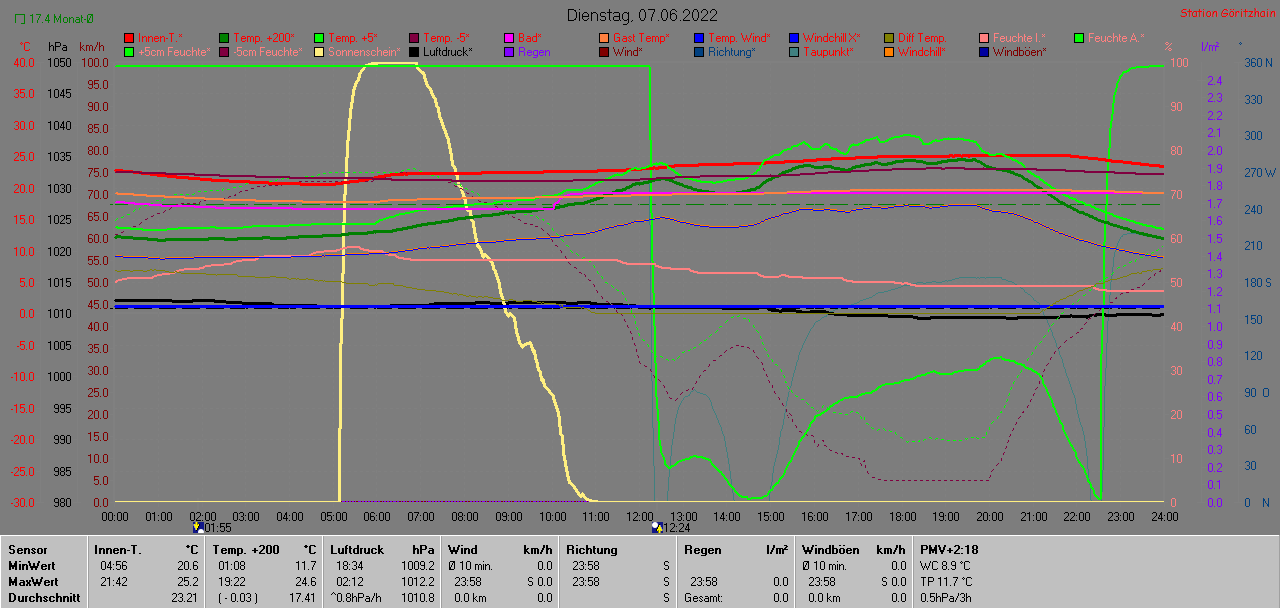
Task: Click the Innen-T. maximum value '25.2'
Action: point(187,582)
